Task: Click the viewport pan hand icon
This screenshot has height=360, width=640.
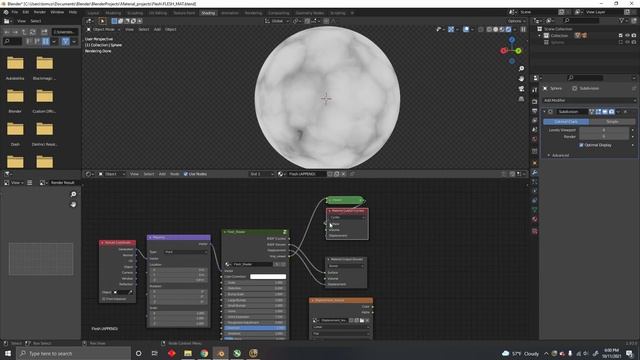Action: pos(521,78)
